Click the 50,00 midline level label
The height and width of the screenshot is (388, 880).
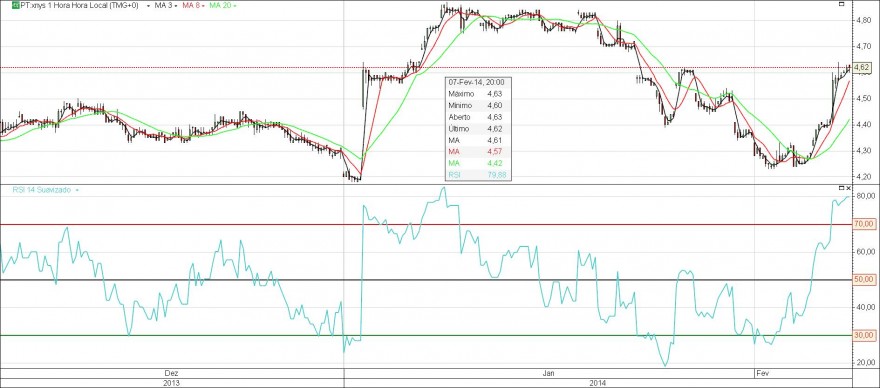(x=864, y=279)
